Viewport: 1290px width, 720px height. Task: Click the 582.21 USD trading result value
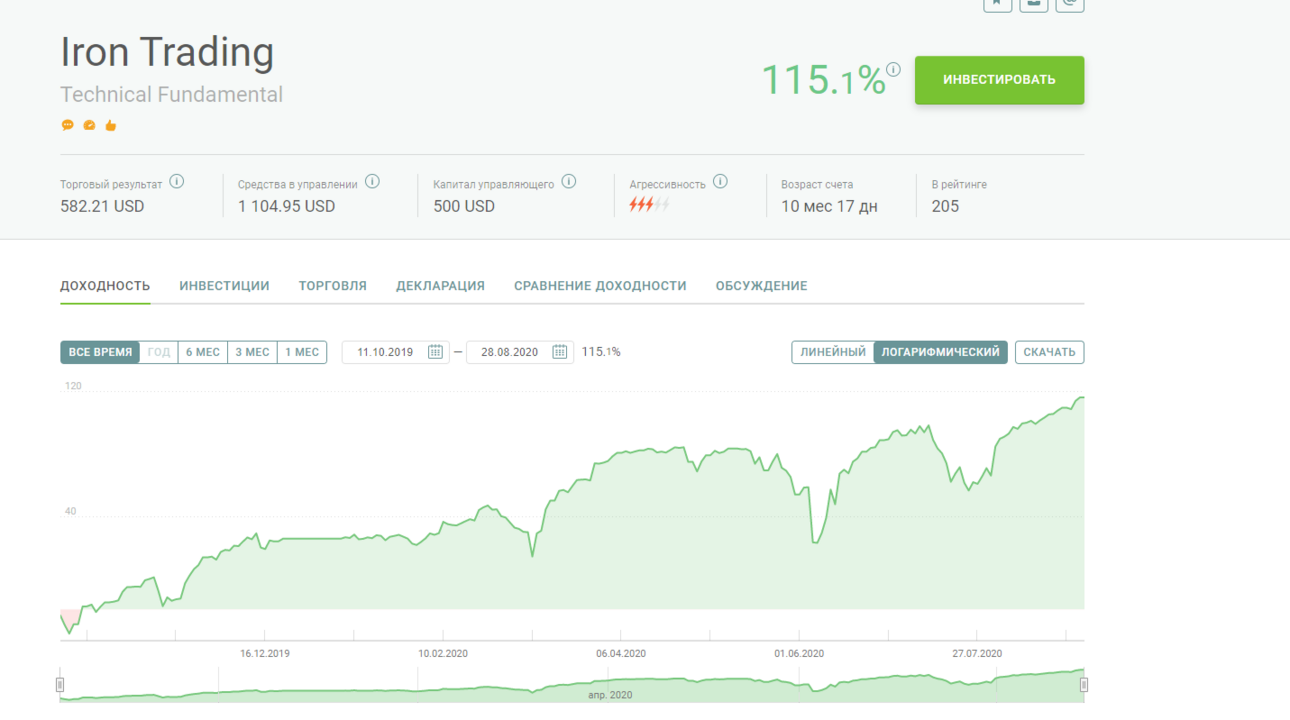[x=102, y=206]
